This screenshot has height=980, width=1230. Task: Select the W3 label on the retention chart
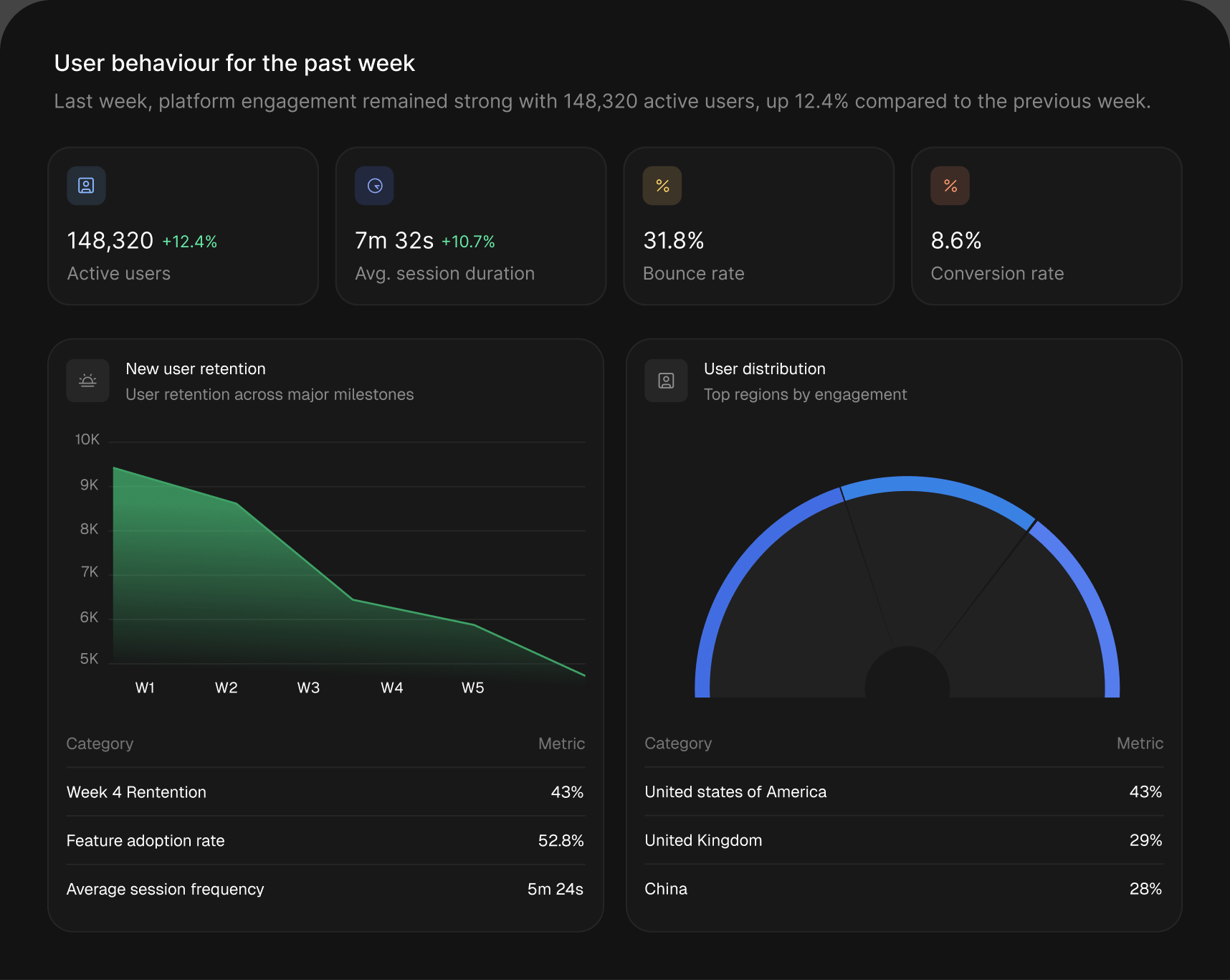coord(308,688)
